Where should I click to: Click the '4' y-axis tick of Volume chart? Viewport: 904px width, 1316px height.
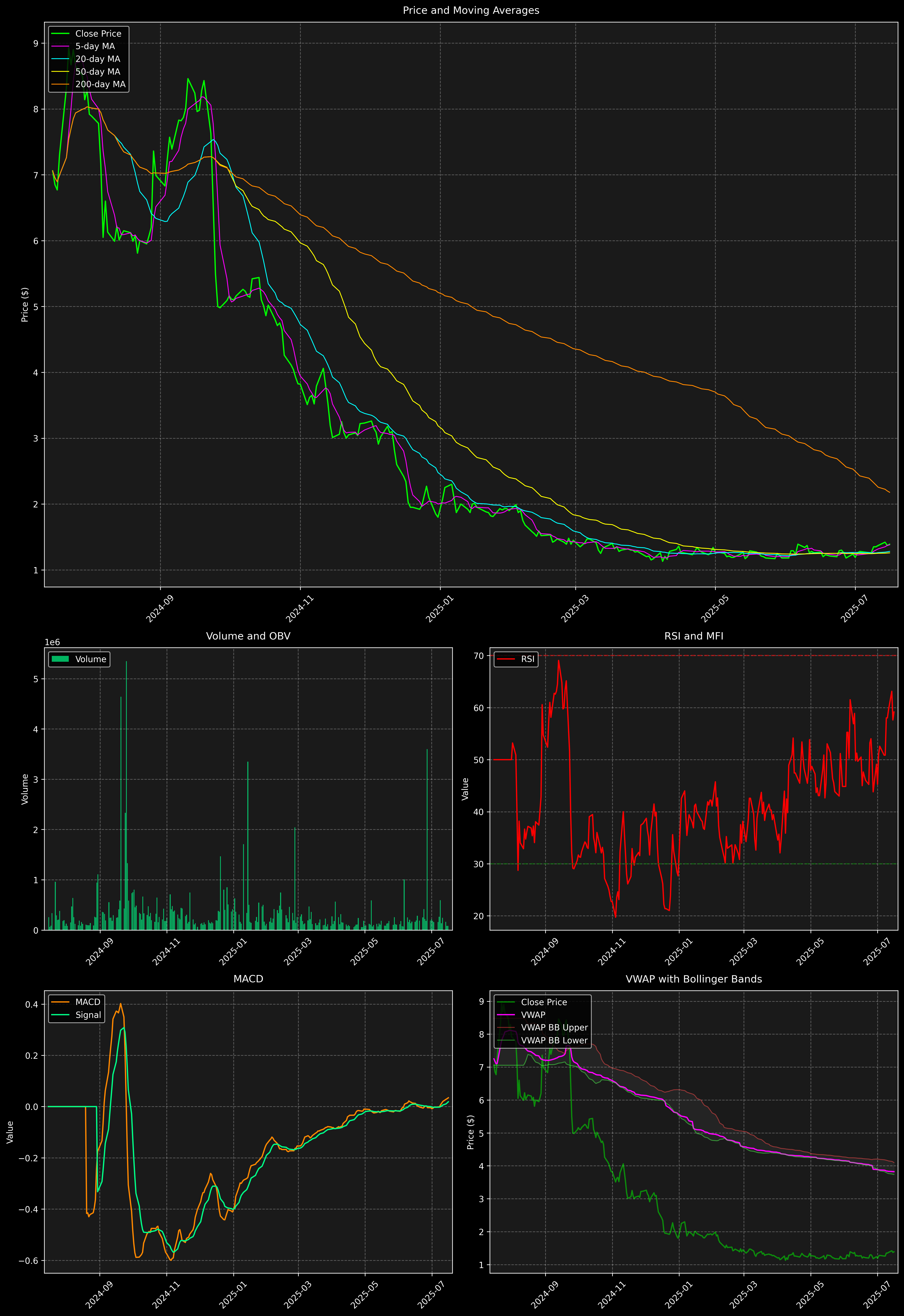(x=36, y=729)
